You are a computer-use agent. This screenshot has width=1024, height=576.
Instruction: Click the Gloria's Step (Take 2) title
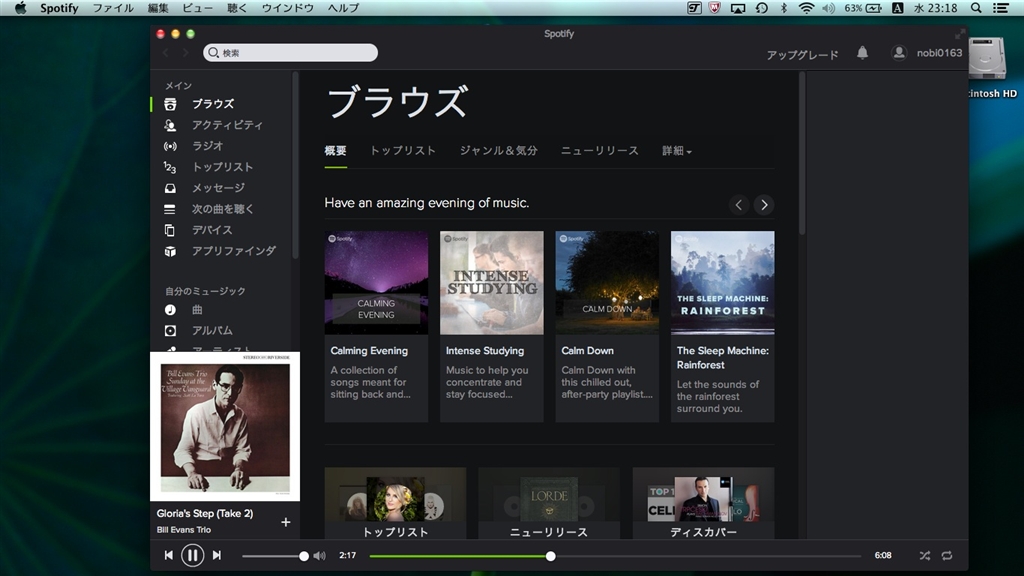(x=204, y=513)
